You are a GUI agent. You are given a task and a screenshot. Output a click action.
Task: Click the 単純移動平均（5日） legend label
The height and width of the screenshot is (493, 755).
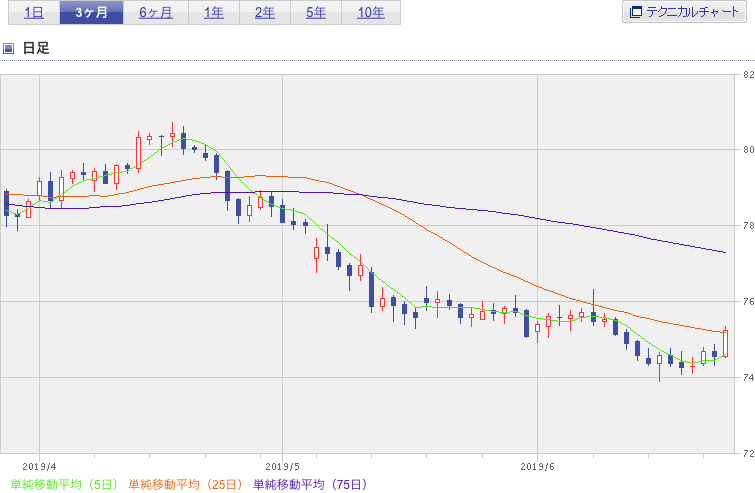[65, 484]
